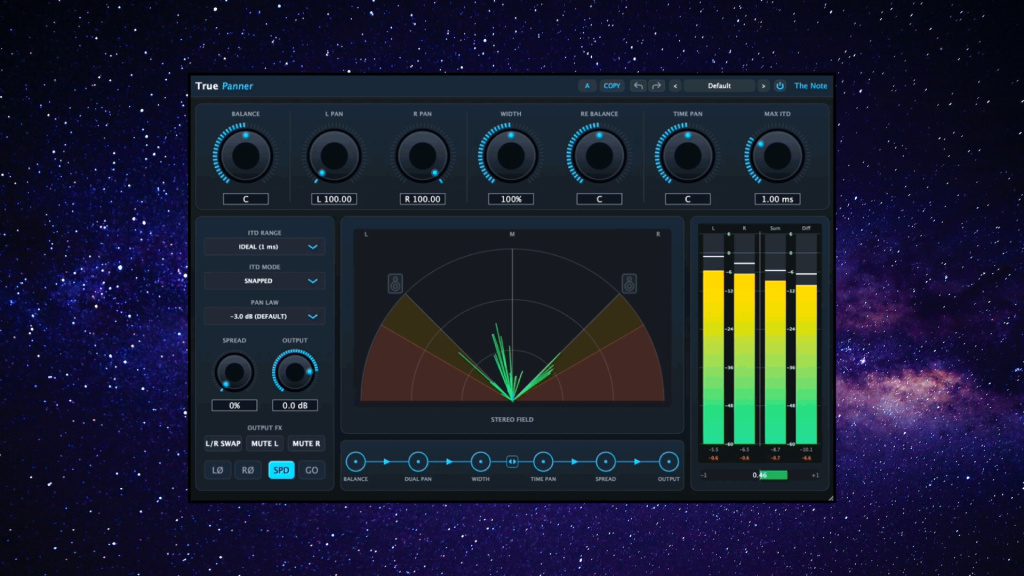
Task: Click the left speaker icon in stereo field
Action: 395,283
